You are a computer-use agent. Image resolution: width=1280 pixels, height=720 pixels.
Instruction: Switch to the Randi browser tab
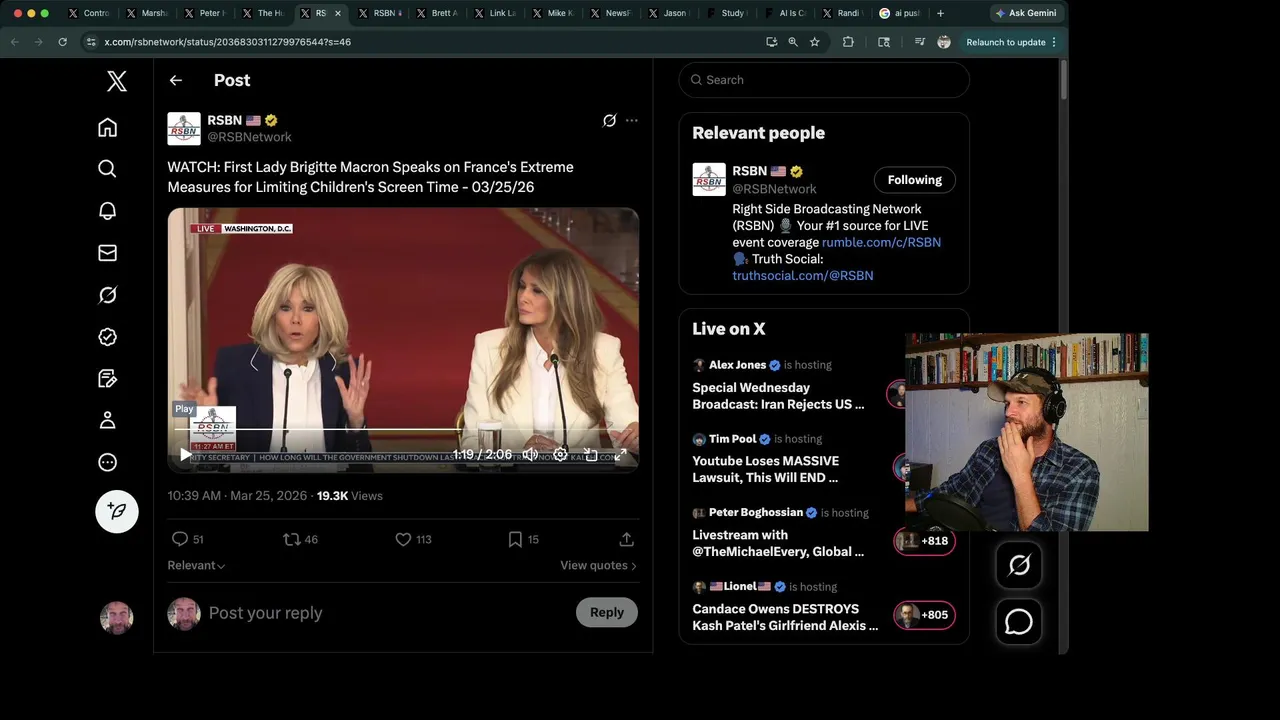pyautogui.click(x=843, y=13)
